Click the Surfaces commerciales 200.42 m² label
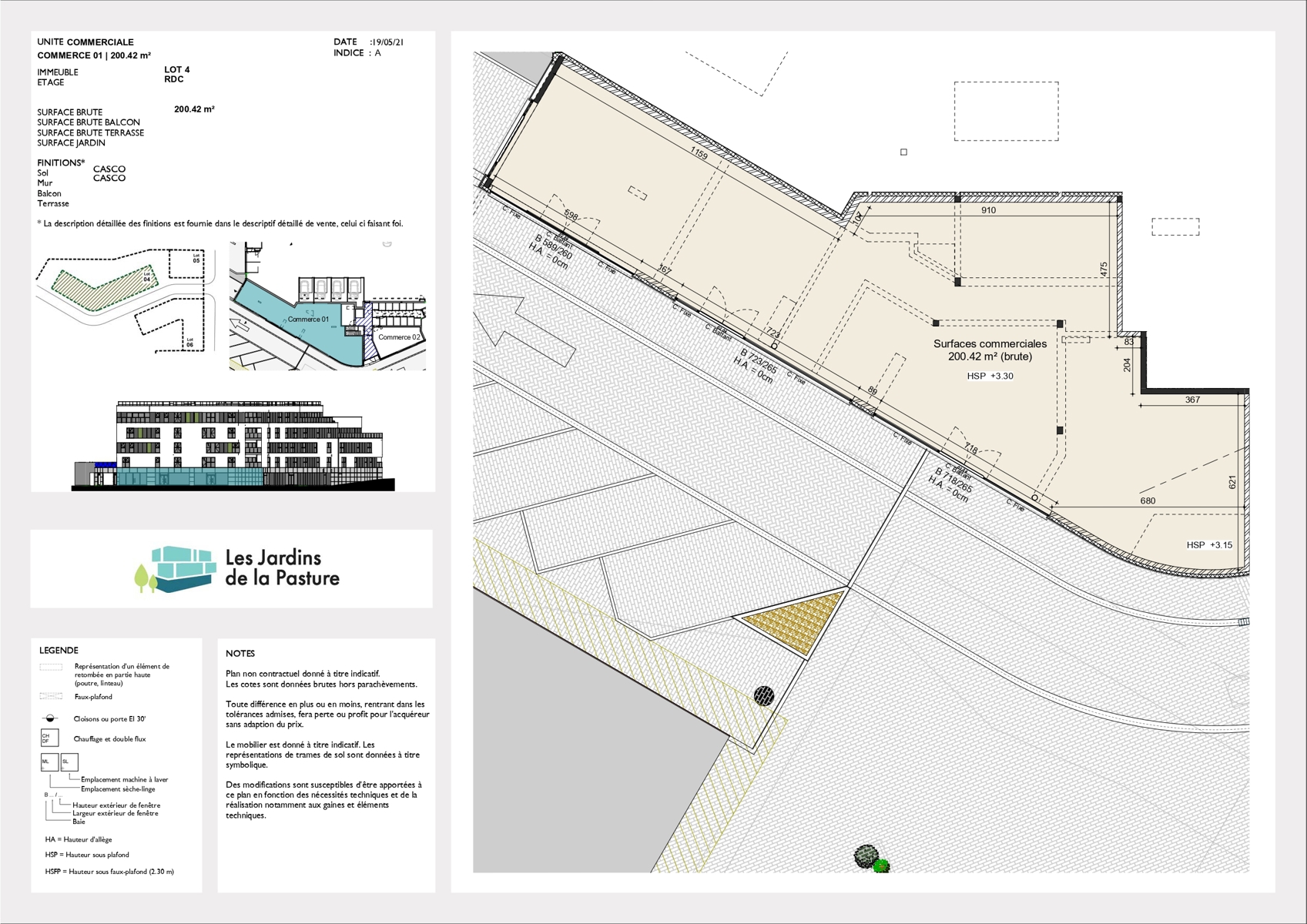 pos(990,350)
